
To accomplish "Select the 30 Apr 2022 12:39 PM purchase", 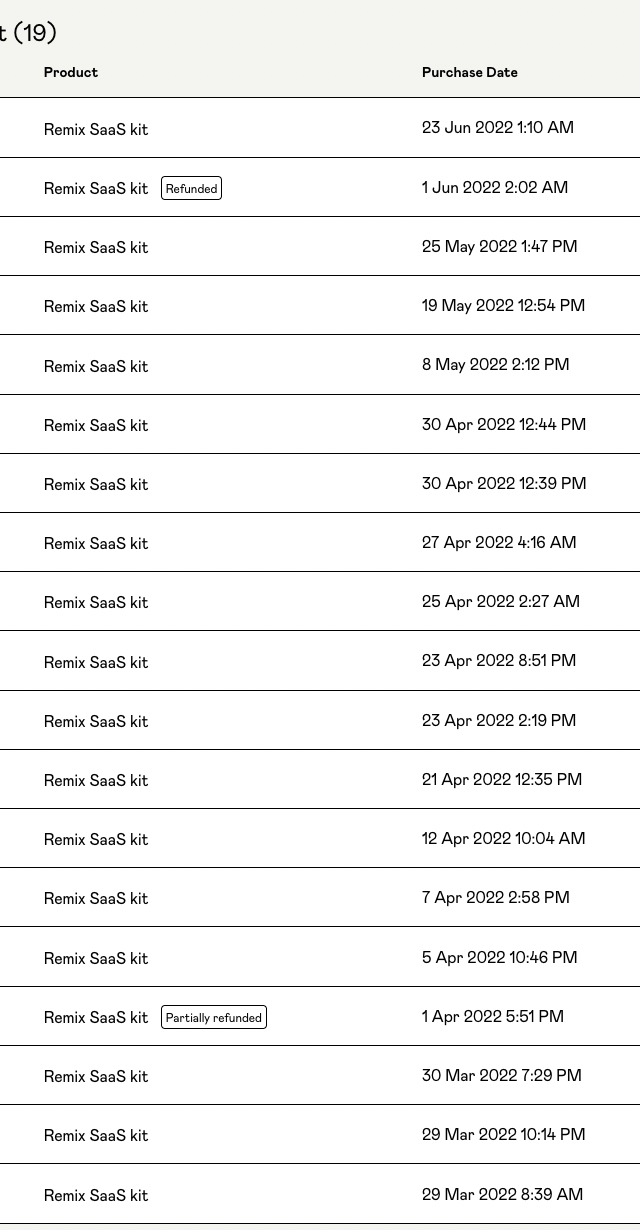I will [x=320, y=483].
